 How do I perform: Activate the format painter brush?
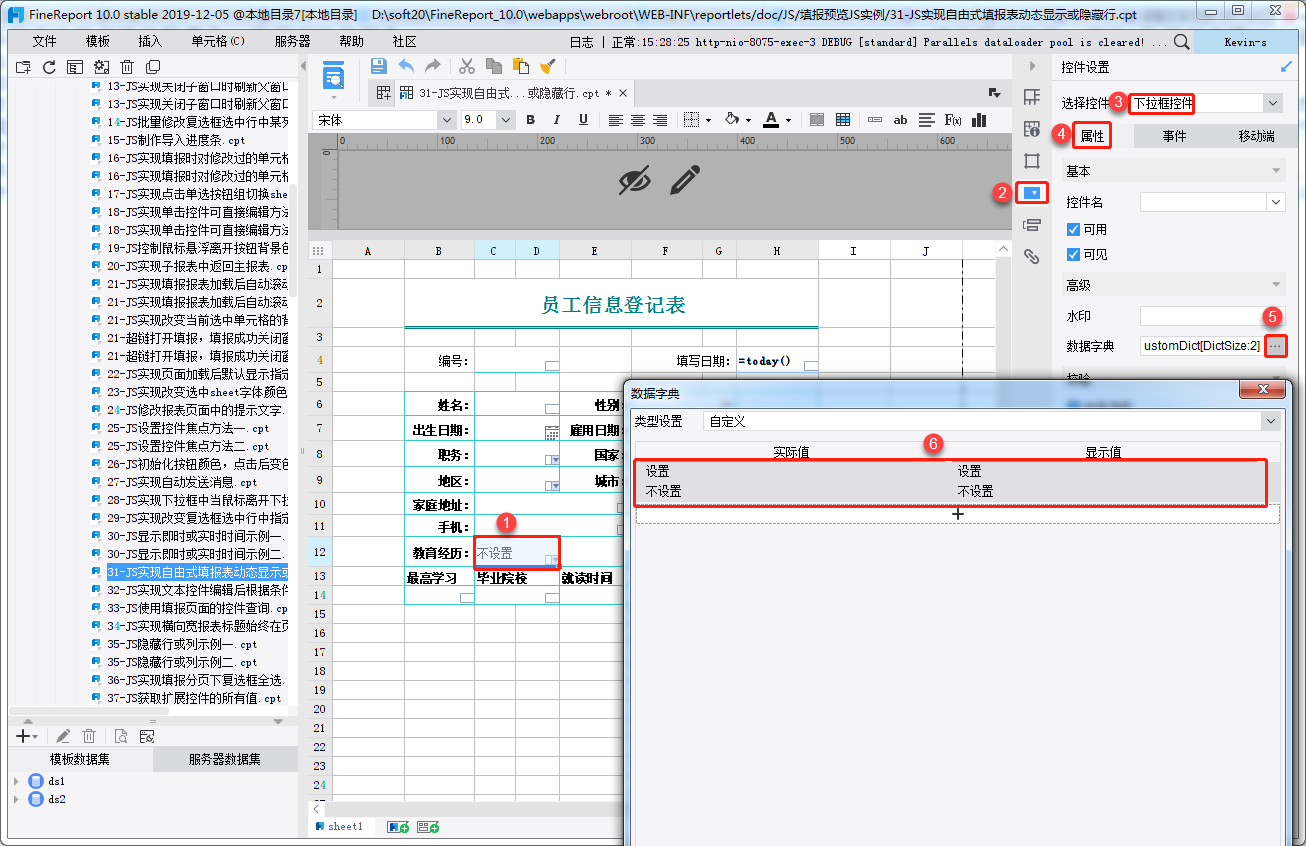tap(548, 66)
